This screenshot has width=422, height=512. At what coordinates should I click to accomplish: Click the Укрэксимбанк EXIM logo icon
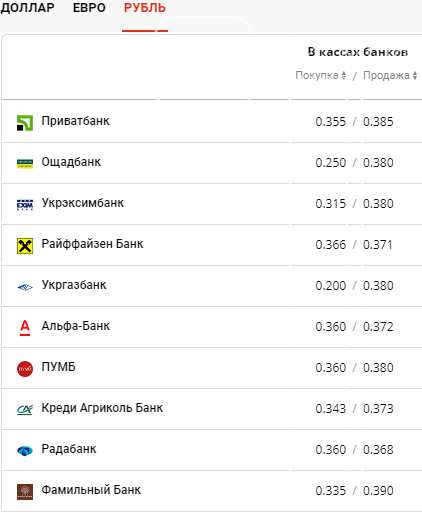(x=25, y=205)
